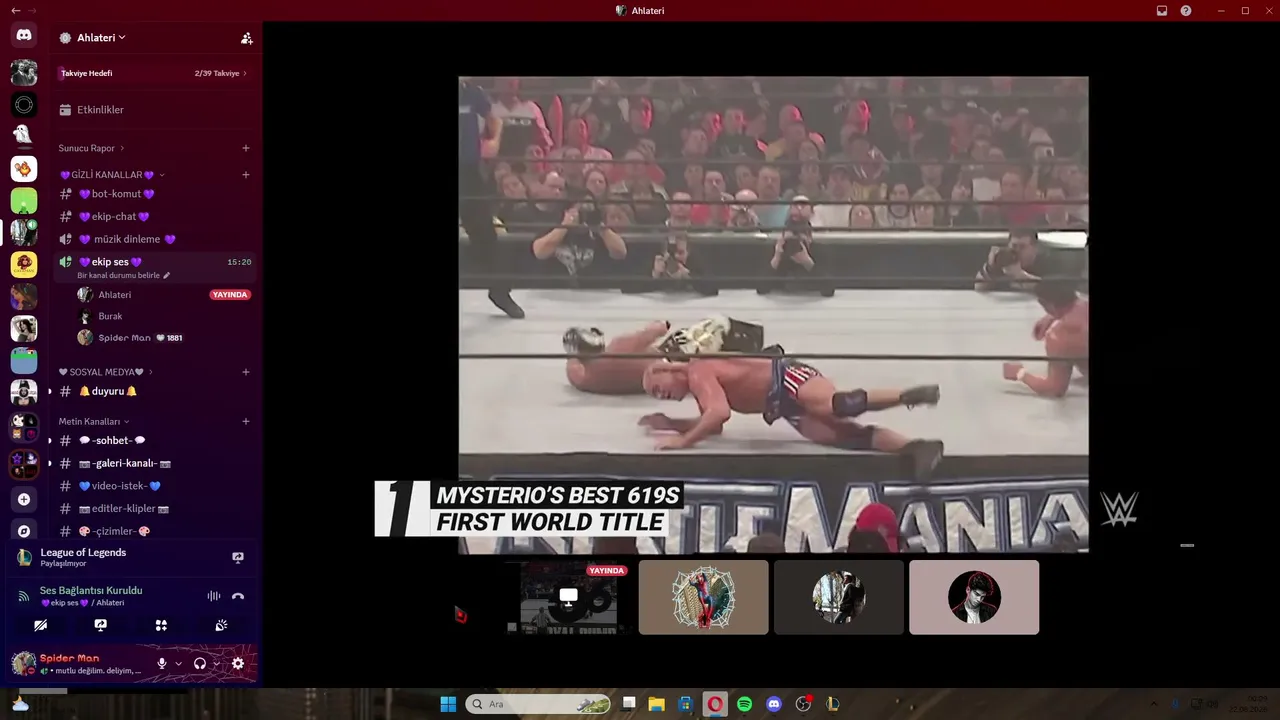Mute the microphone

[162, 663]
